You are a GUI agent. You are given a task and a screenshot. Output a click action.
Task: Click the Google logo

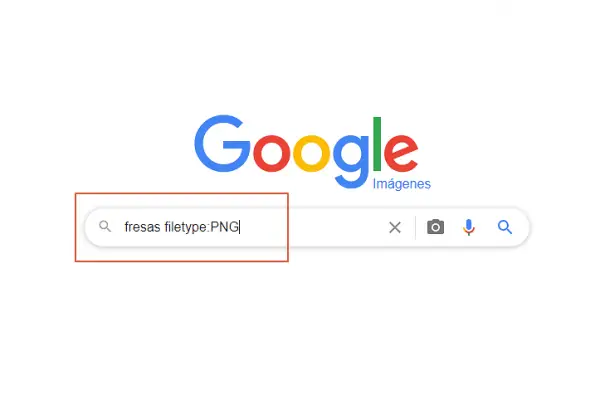tap(307, 152)
